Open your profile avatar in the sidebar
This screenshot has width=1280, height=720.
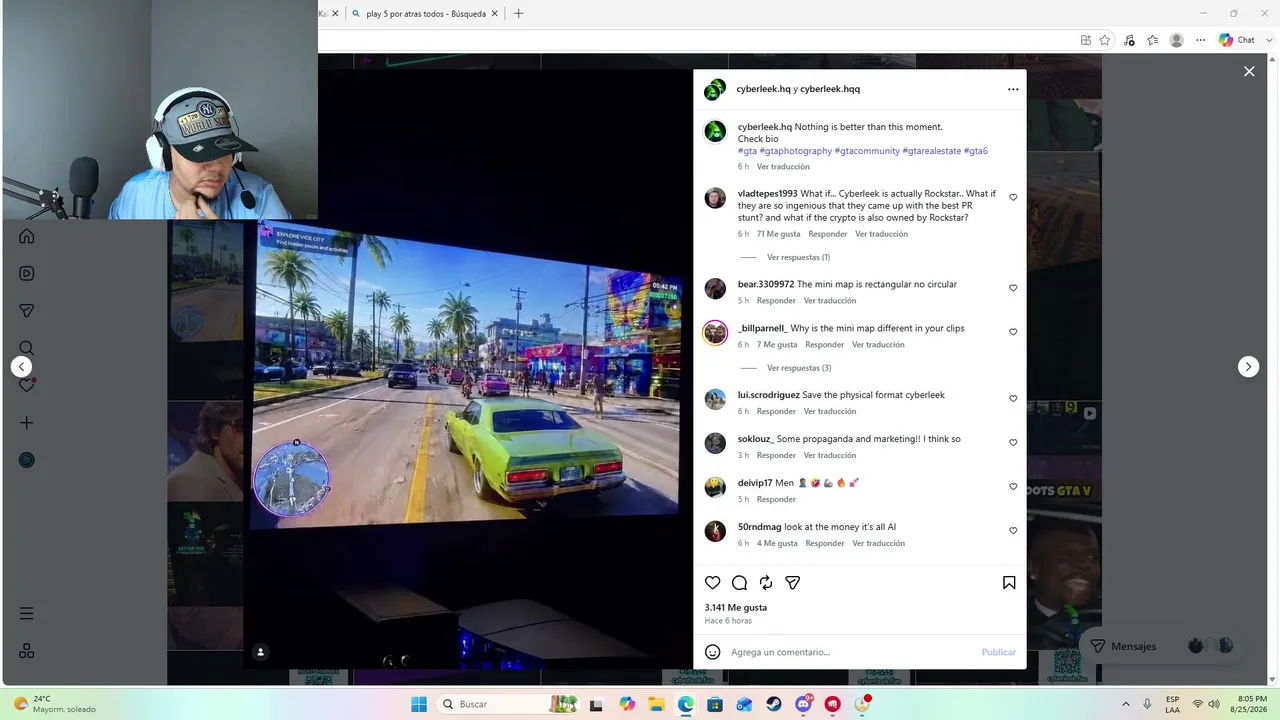point(27,460)
